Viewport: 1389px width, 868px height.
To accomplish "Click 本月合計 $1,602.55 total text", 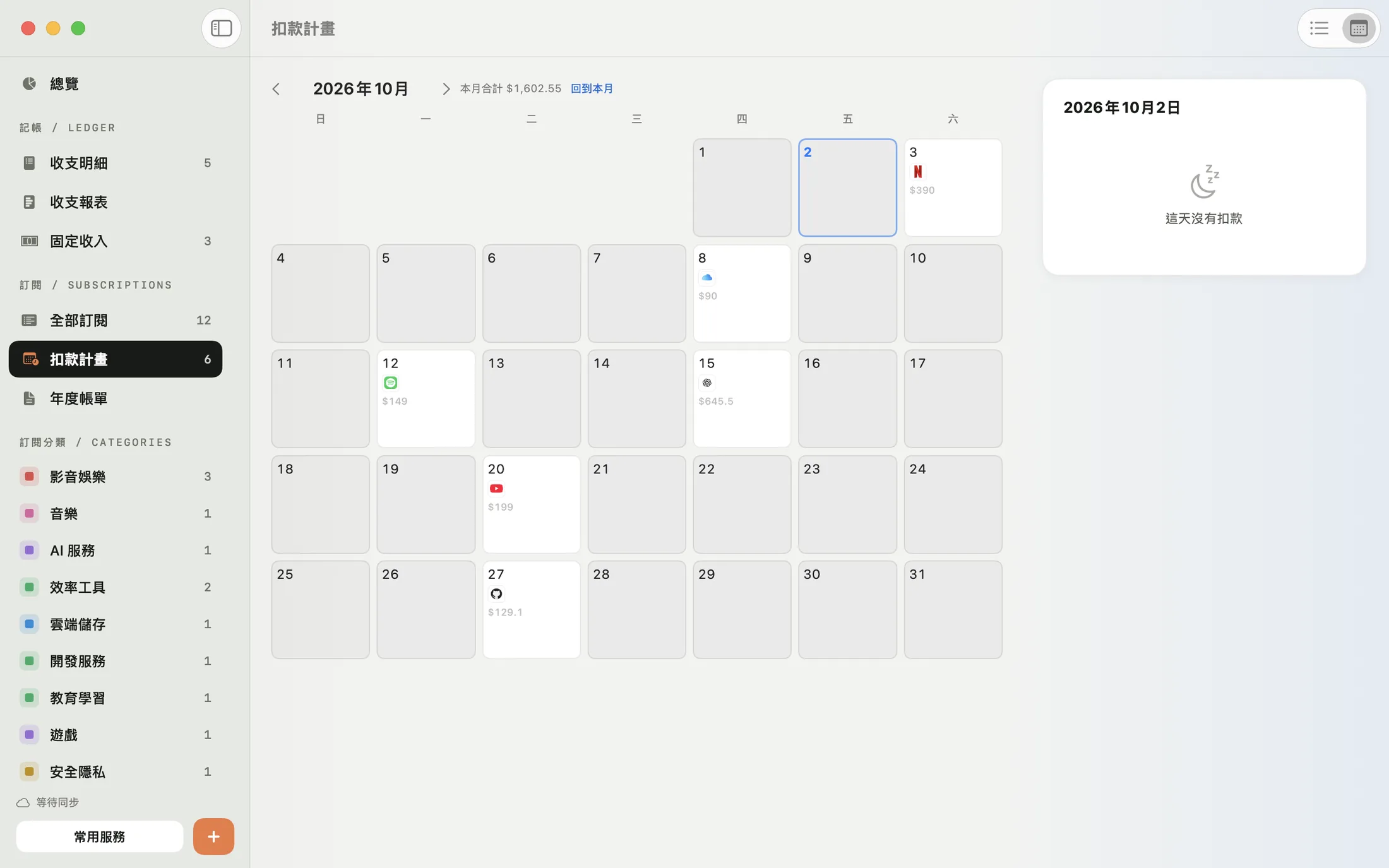I will [x=510, y=88].
